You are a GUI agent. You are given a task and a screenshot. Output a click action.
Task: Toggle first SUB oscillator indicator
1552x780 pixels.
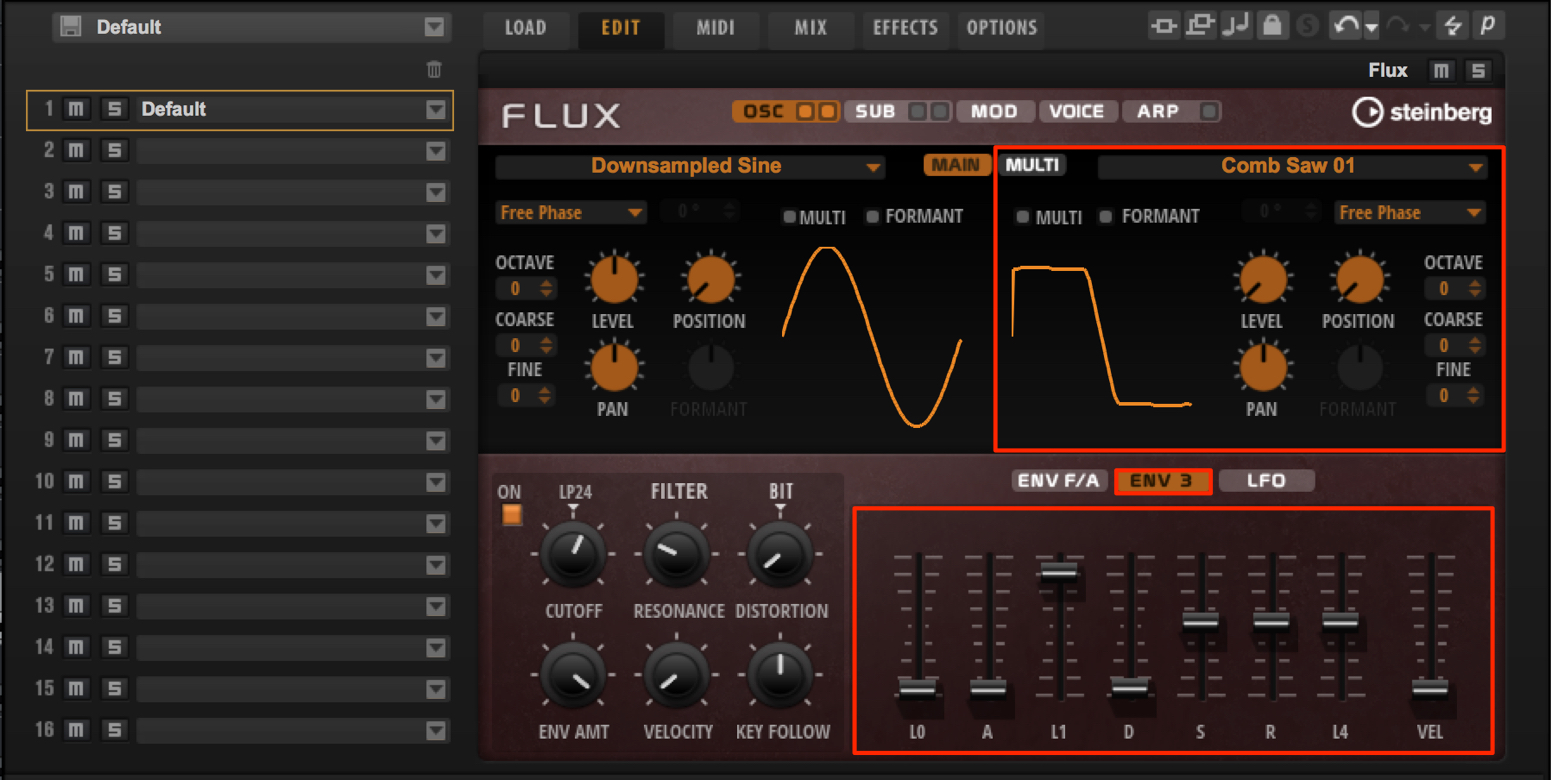pos(916,111)
